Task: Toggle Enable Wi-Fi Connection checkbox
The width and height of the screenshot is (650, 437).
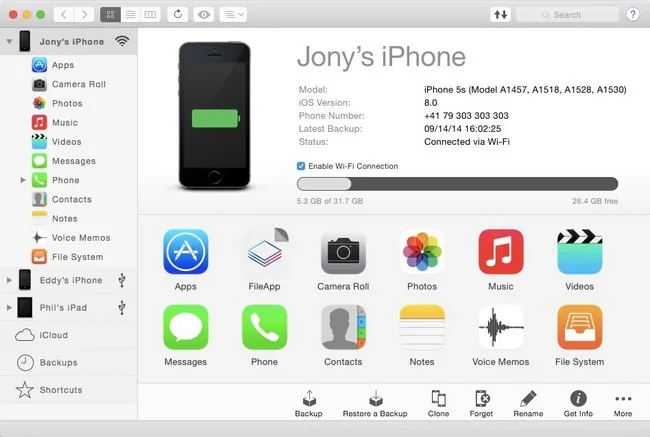Action: click(x=301, y=166)
